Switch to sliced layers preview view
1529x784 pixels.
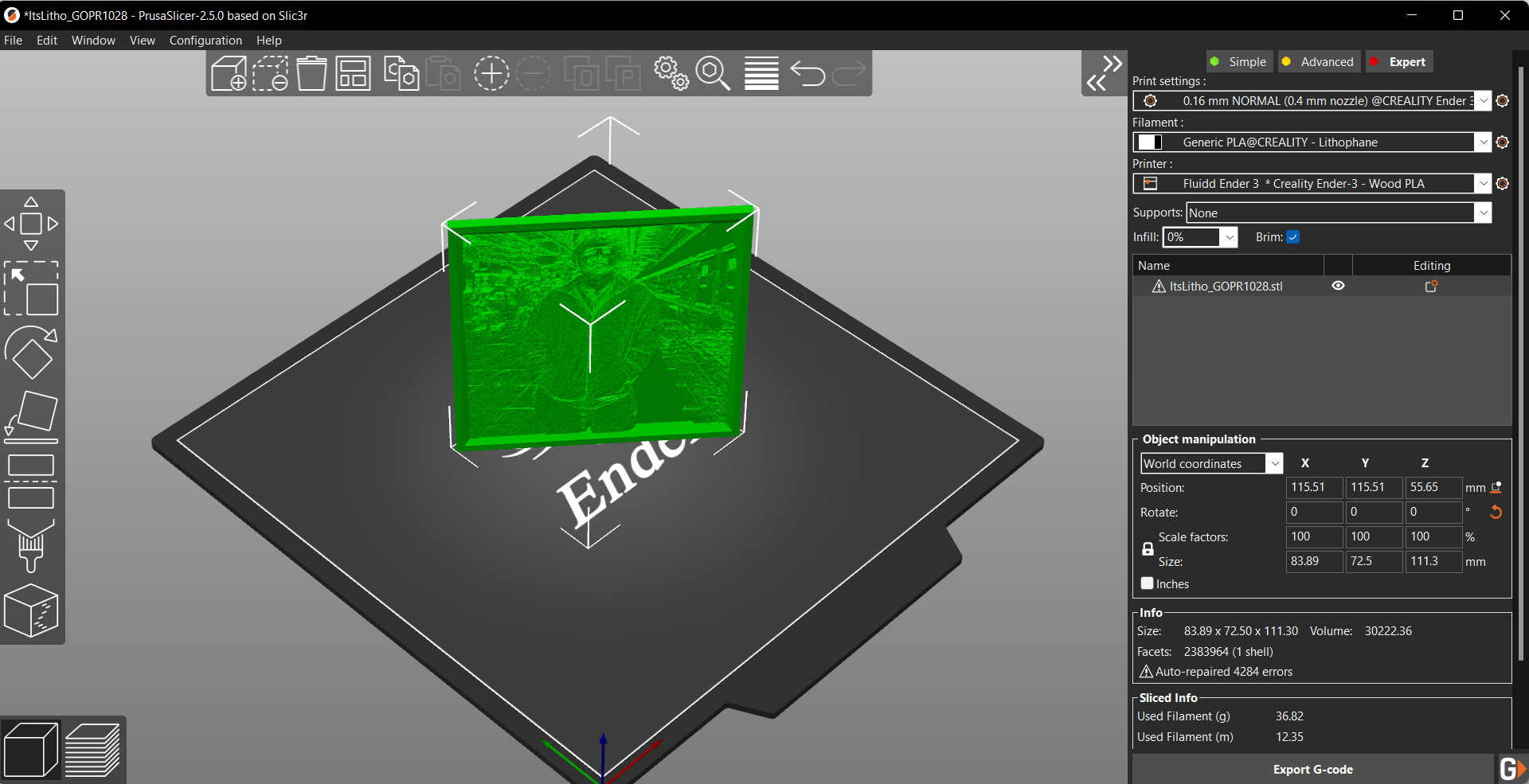click(x=92, y=750)
